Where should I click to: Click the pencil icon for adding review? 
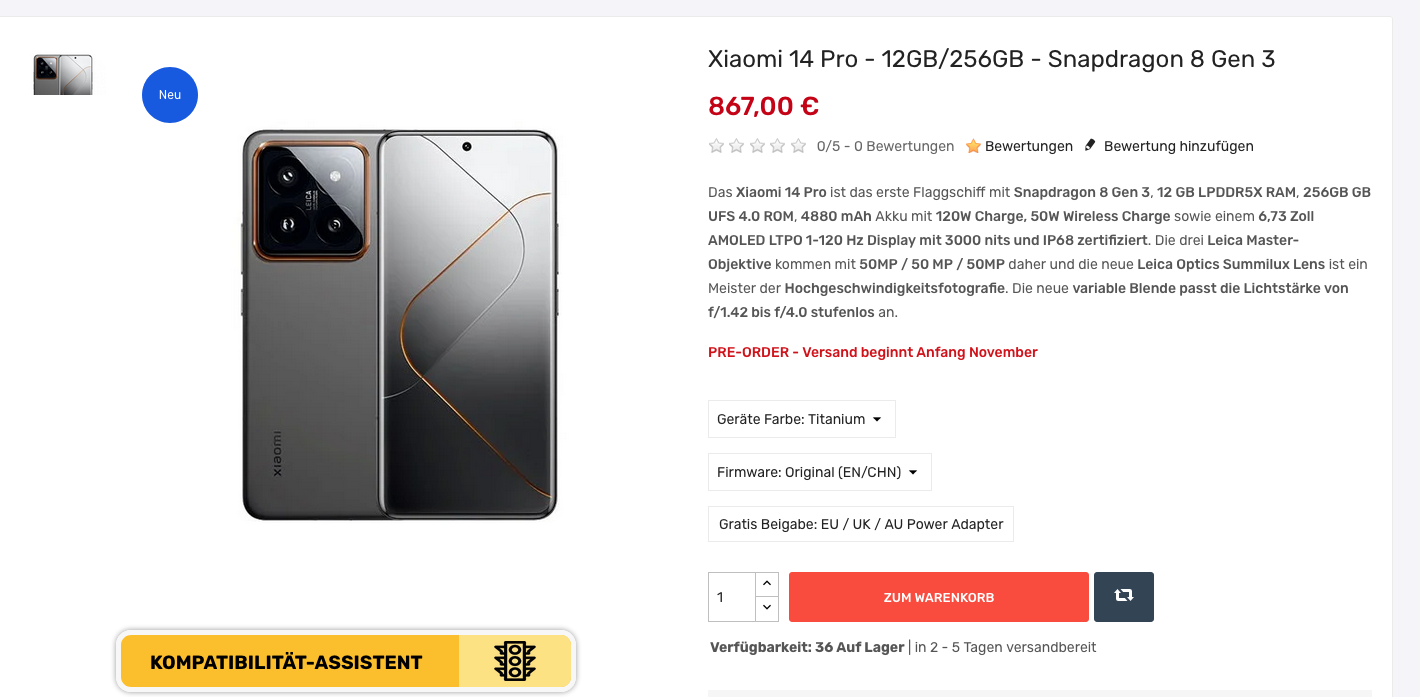(1090, 146)
